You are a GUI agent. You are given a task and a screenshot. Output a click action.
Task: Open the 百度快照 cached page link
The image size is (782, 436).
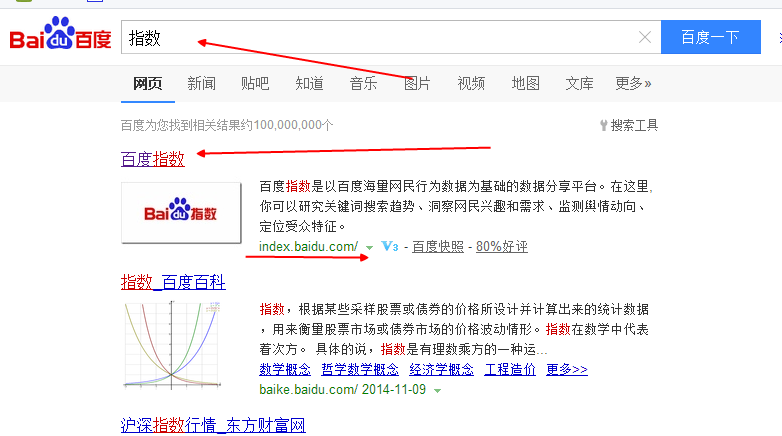pyautogui.click(x=437, y=246)
